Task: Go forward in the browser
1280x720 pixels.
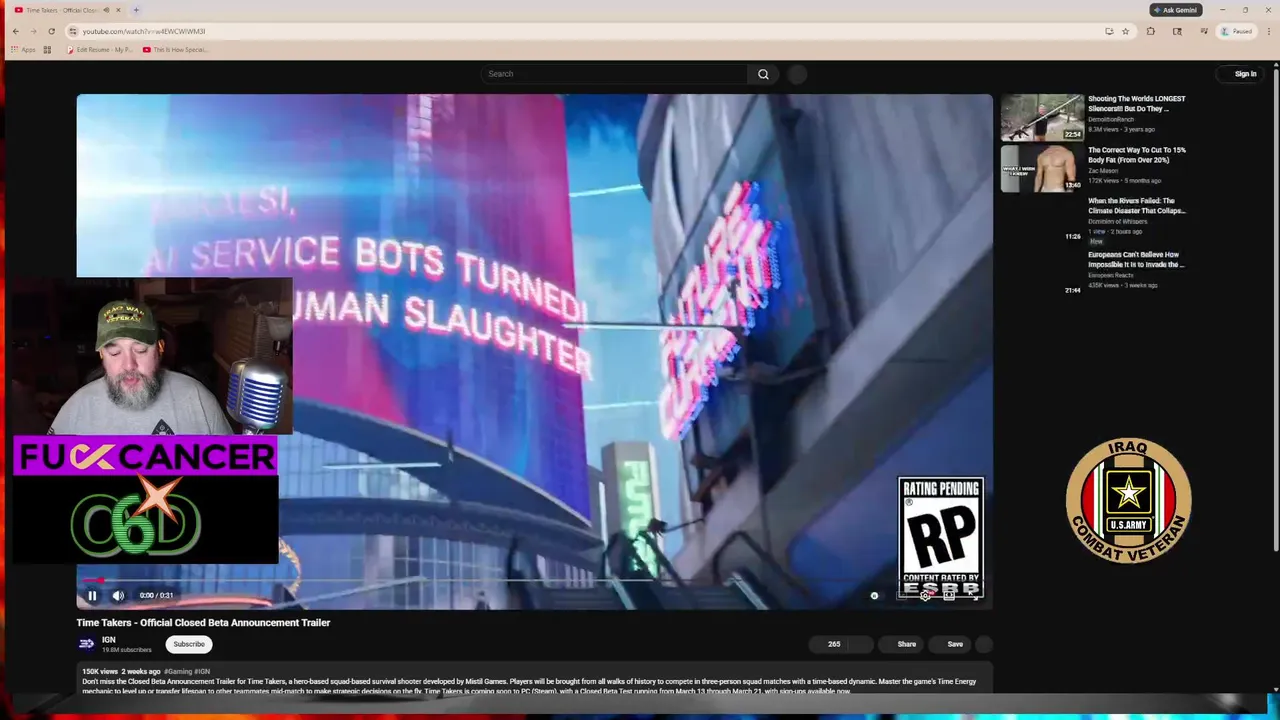Action: click(33, 31)
